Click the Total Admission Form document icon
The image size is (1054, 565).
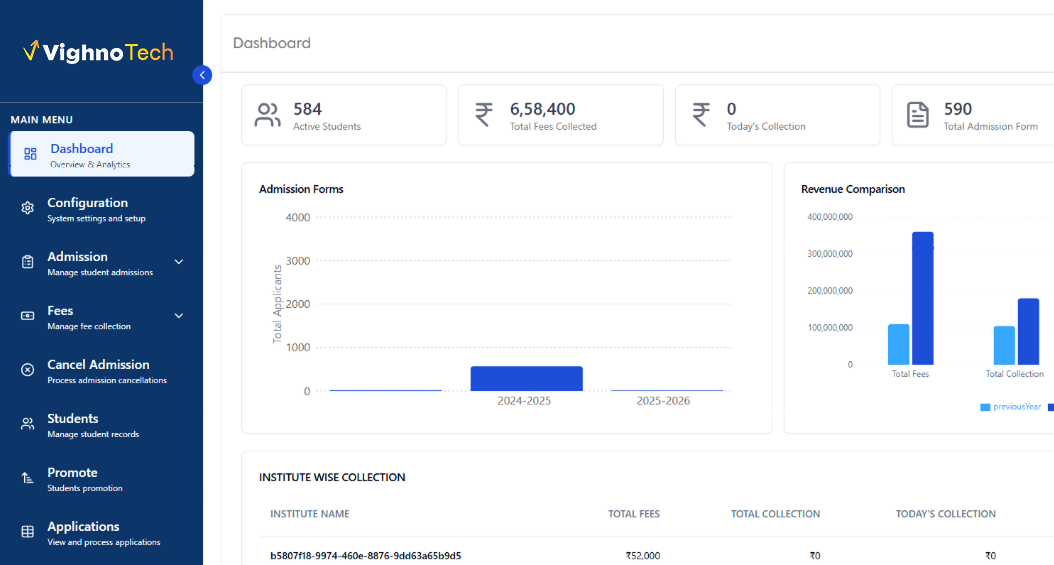[917, 115]
